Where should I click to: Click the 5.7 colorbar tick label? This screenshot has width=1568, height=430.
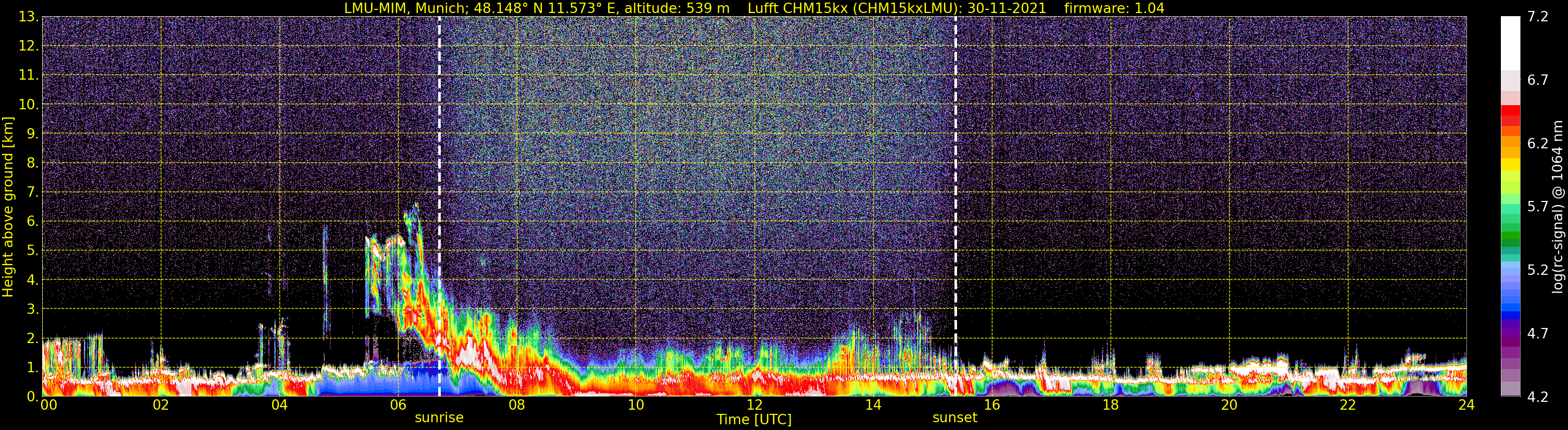coord(1538,207)
